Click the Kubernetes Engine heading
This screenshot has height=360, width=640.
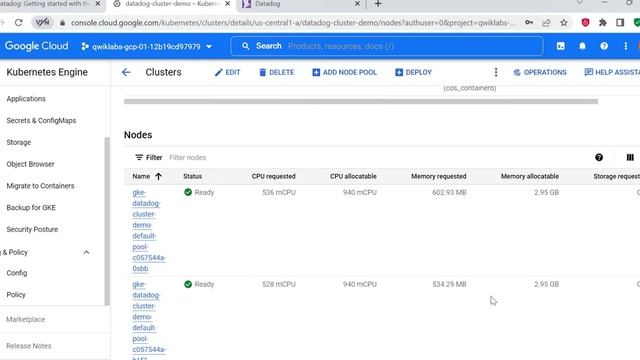coord(47,72)
